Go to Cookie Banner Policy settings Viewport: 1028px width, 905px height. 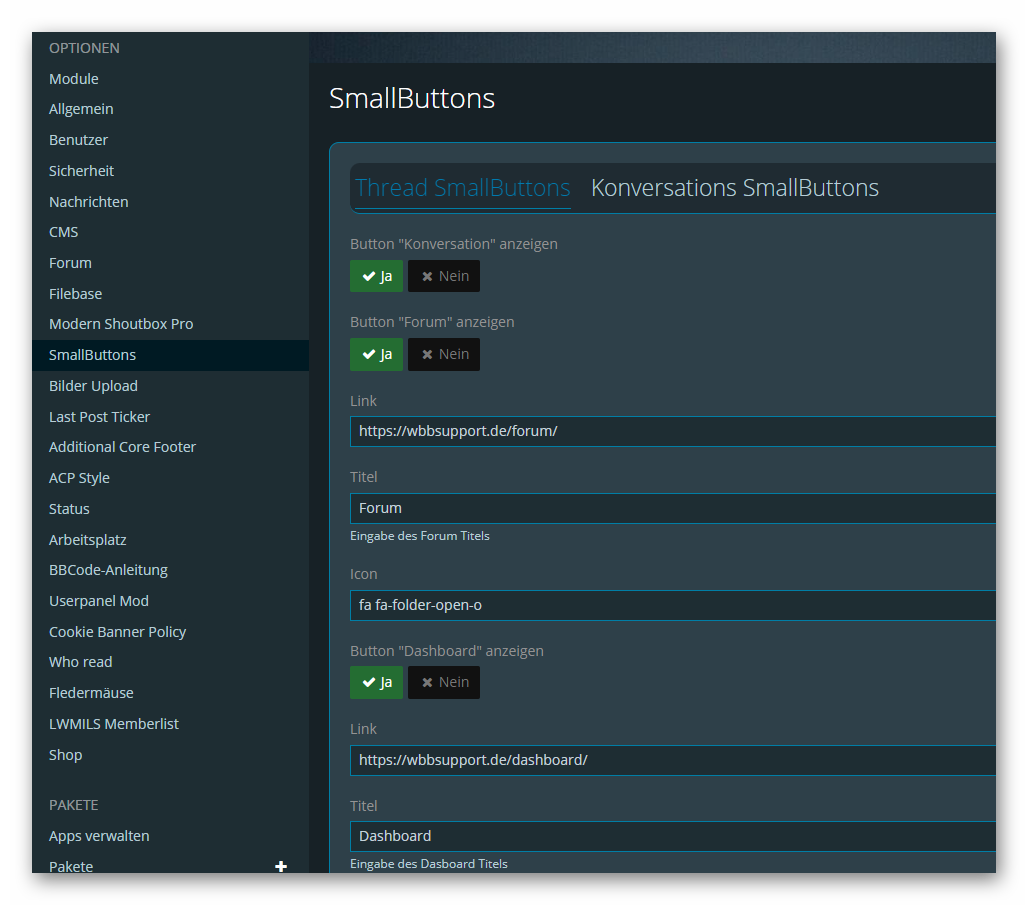click(x=117, y=632)
